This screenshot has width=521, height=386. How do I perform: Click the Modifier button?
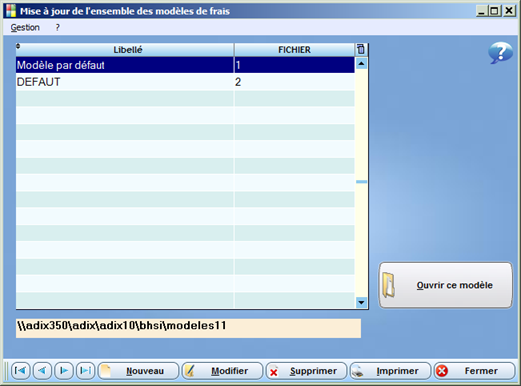tap(222, 371)
